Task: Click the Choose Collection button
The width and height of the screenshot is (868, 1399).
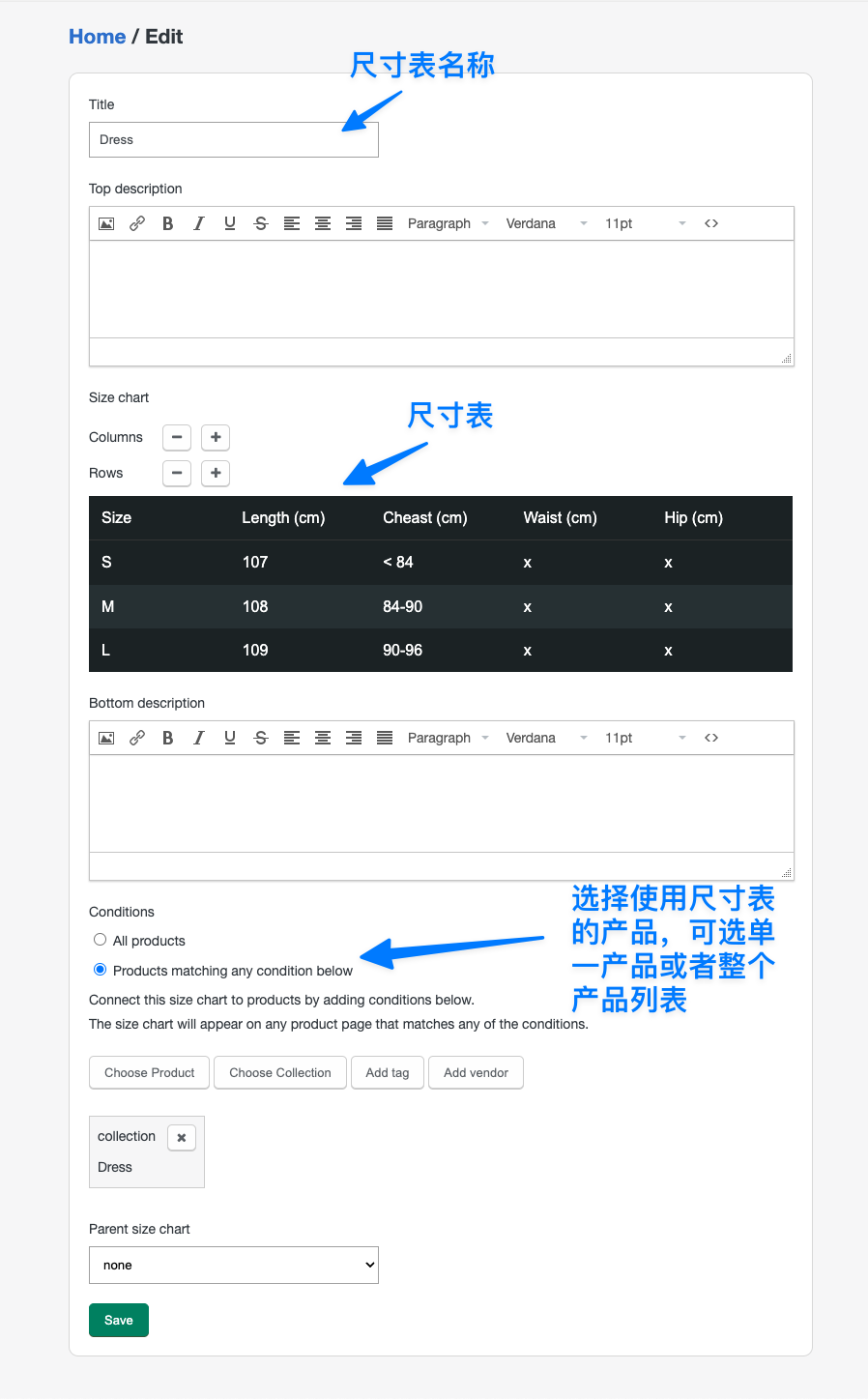Action: tap(280, 1072)
